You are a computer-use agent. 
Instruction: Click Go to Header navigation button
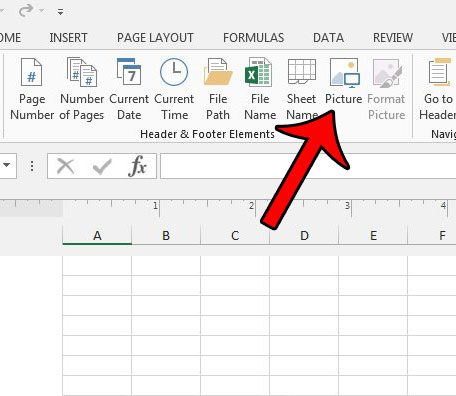pyautogui.click(x=438, y=89)
